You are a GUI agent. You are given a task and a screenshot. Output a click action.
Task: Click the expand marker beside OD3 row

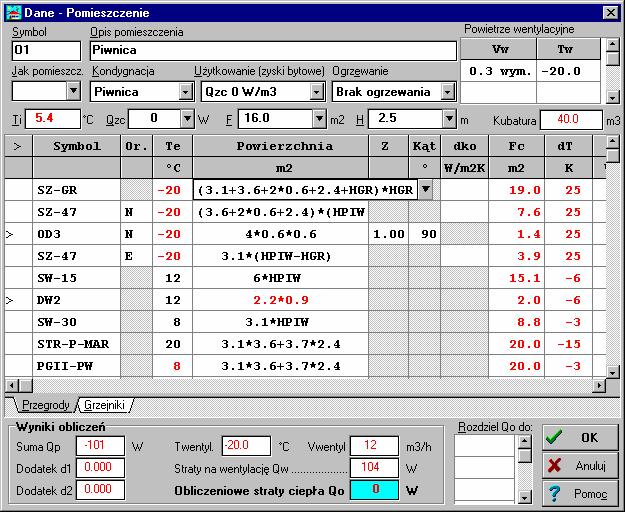[x=10, y=234]
